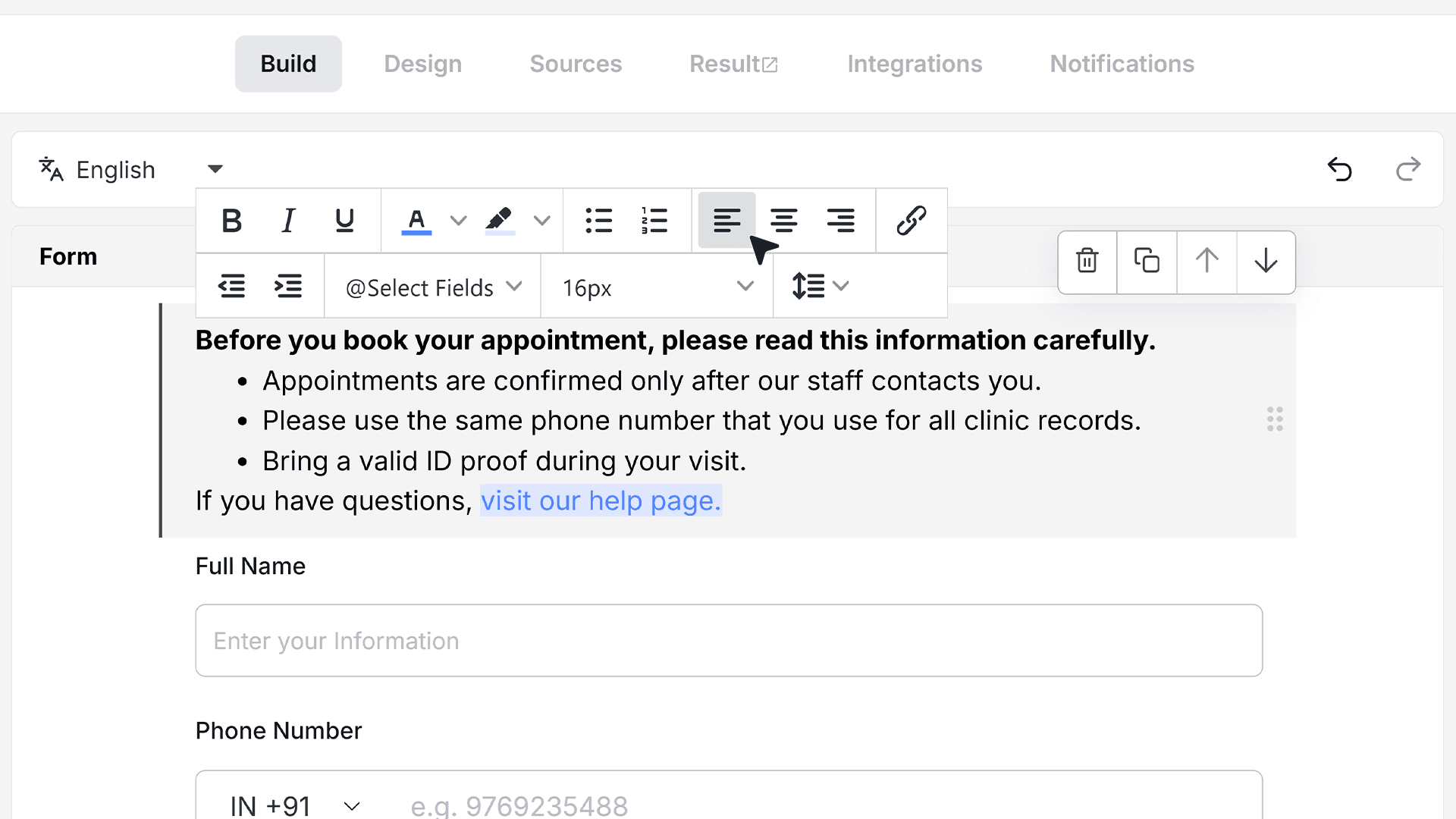Image resolution: width=1456 pixels, height=819 pixels.
Task: Increase indent of the text
Action: tap(288, 286)
